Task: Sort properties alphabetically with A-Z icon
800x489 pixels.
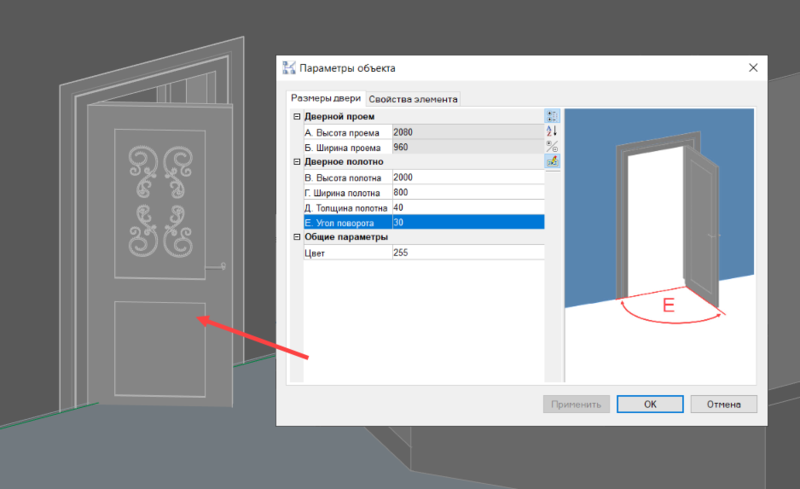Action: click(552, 131)
